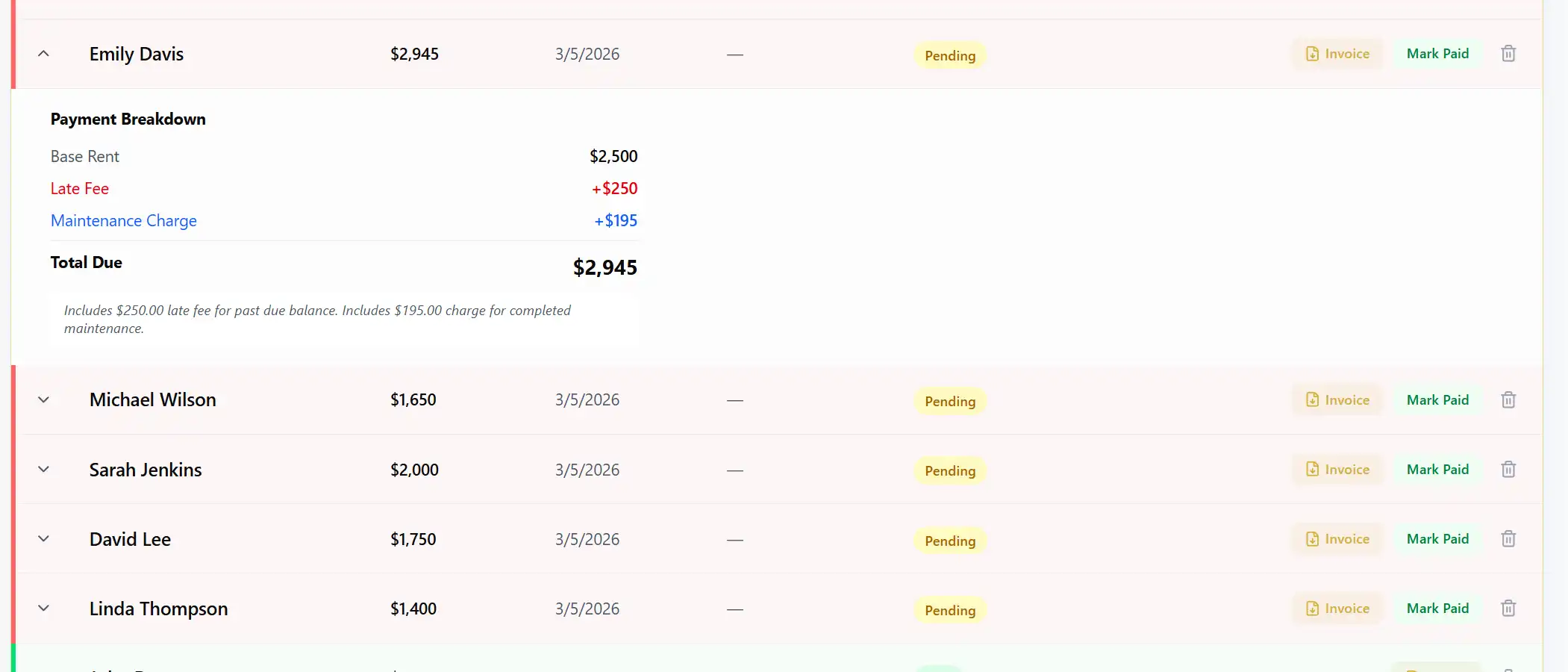Expand Linda Thompson's payment details
The height and width of the screenshot is (672, 1568).
point(43,608)
